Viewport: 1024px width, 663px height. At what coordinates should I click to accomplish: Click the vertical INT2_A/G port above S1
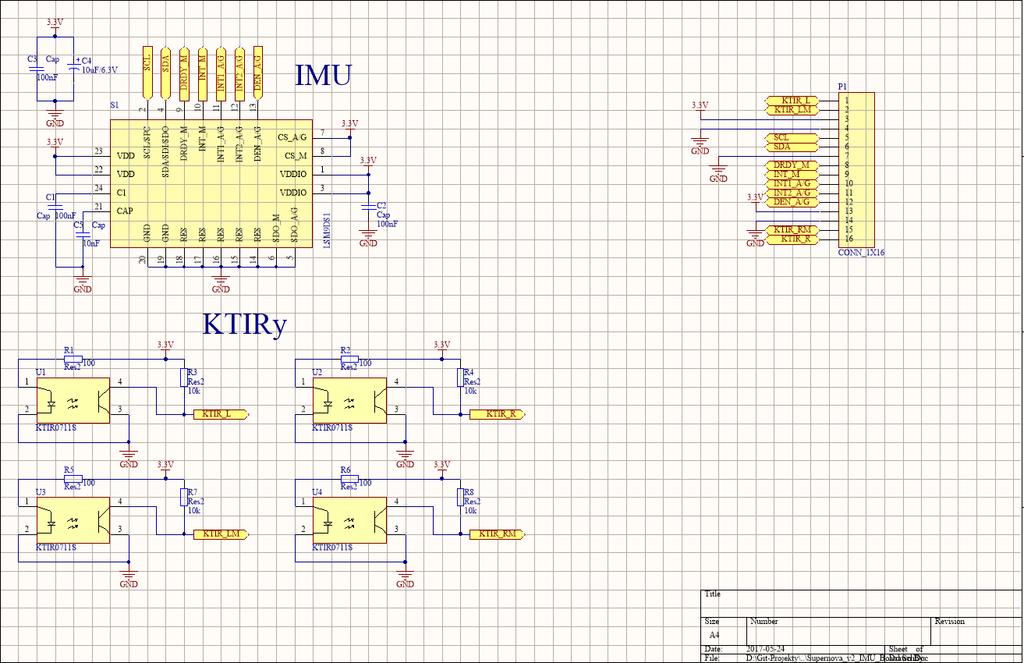(239, 71)
